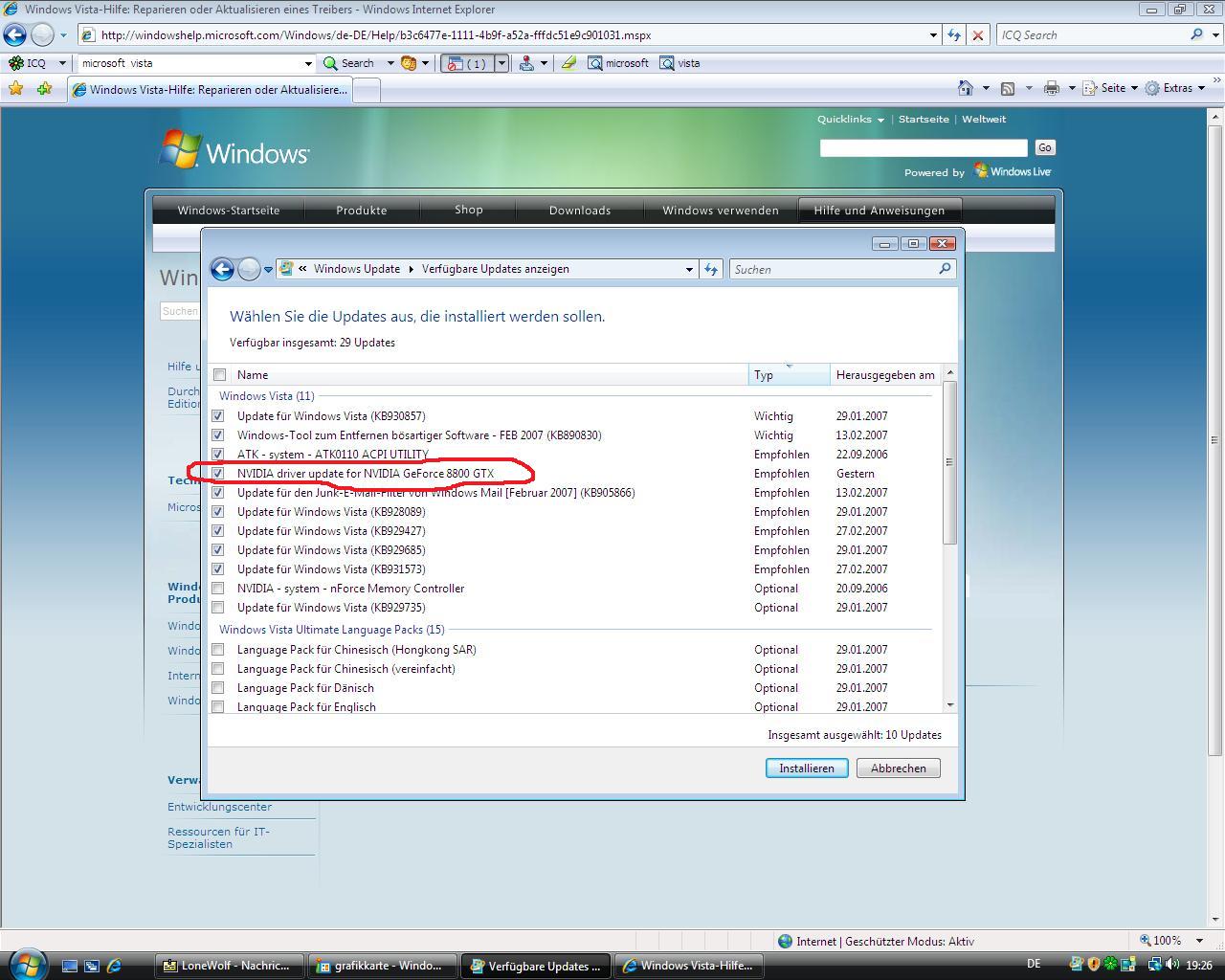This screenshot has height=980, width=1225.
Task: Open the IE address bar dropdown
Action: (x=933, y=35)
